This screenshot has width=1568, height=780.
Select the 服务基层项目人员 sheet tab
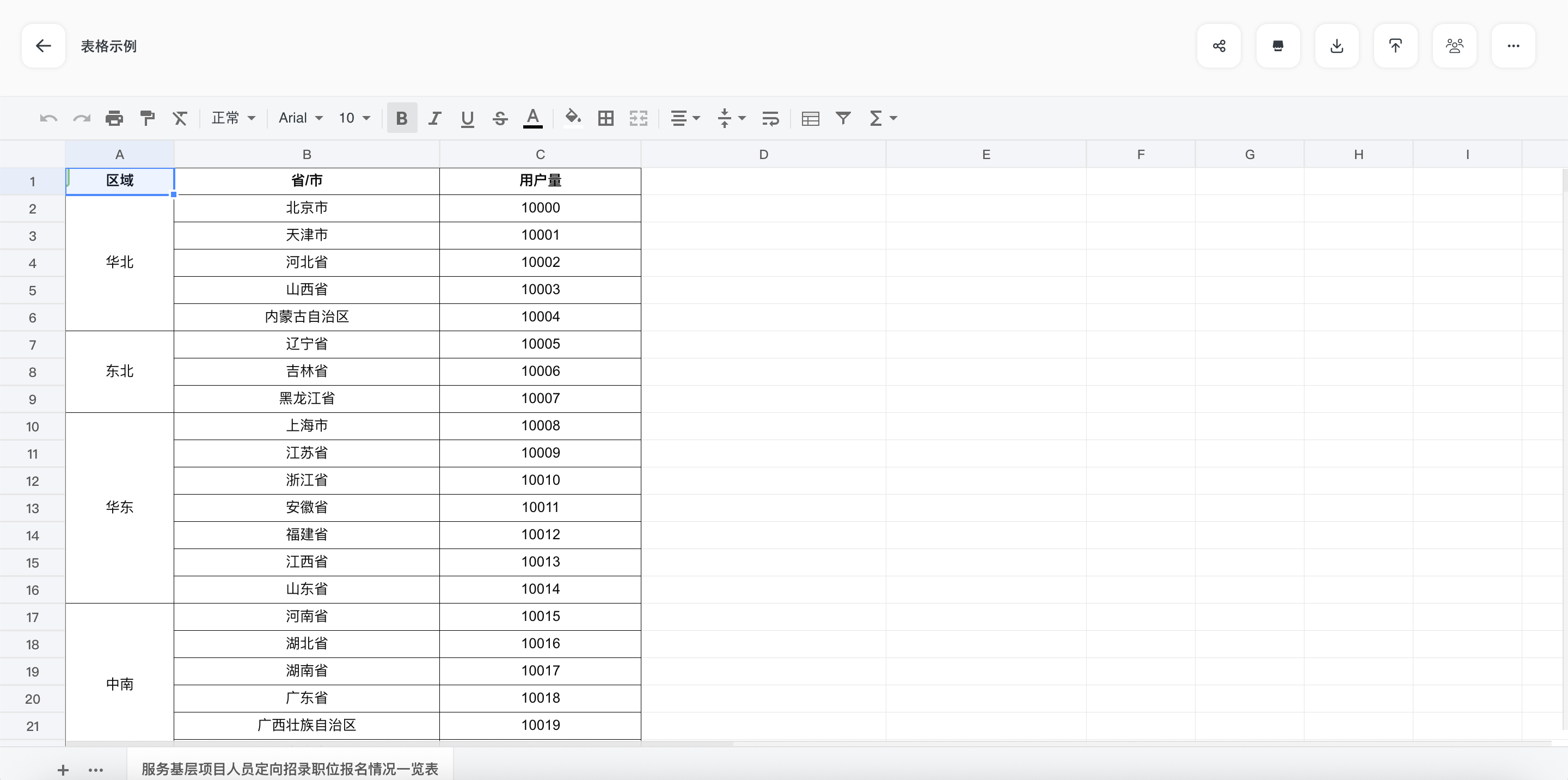[x=290, y=769]
